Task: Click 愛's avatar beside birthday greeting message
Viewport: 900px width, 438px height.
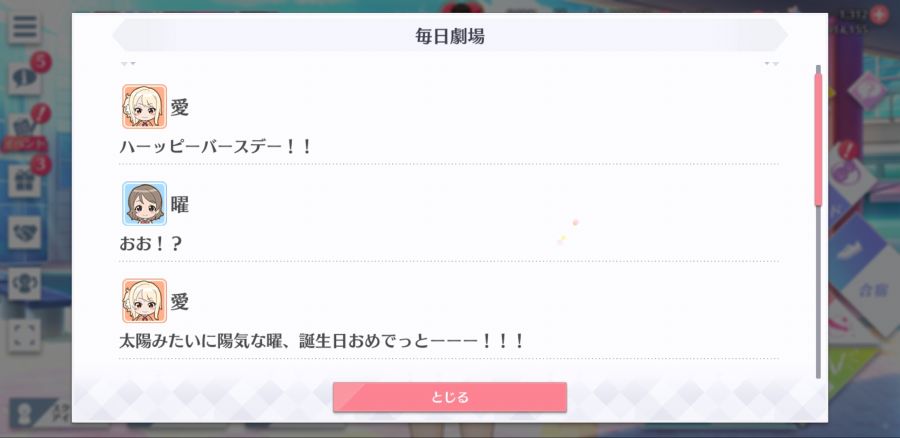Action: pyautogui.click(x=144, y=301)
